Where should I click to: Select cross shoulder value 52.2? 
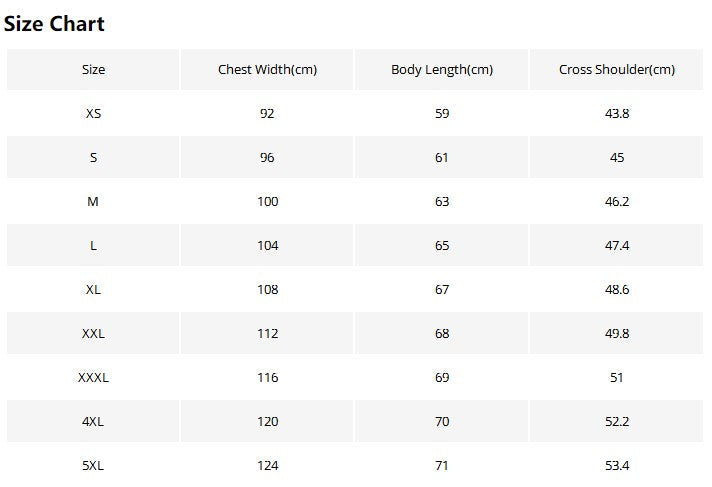[617, 422]
